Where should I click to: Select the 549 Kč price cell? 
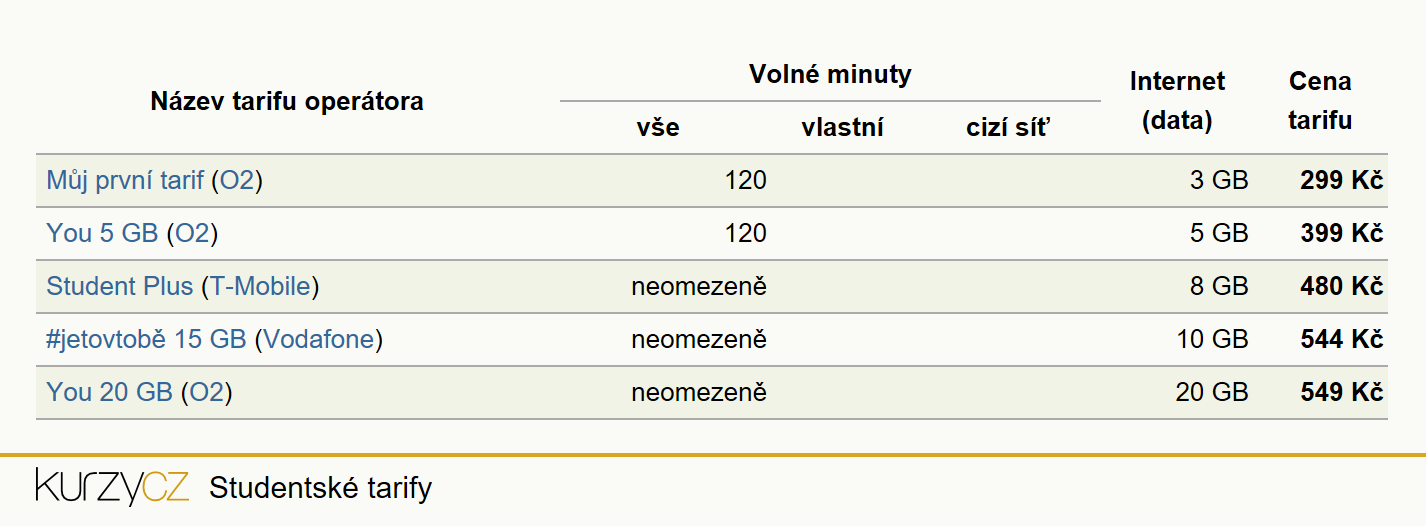pyautogui.click(x=1342, y=393)
